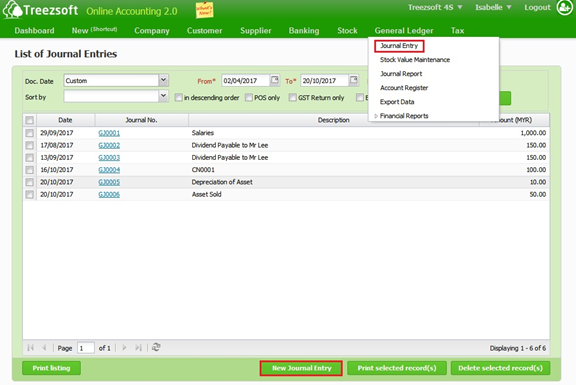Jump to first page arrow icon

point(30,348)
